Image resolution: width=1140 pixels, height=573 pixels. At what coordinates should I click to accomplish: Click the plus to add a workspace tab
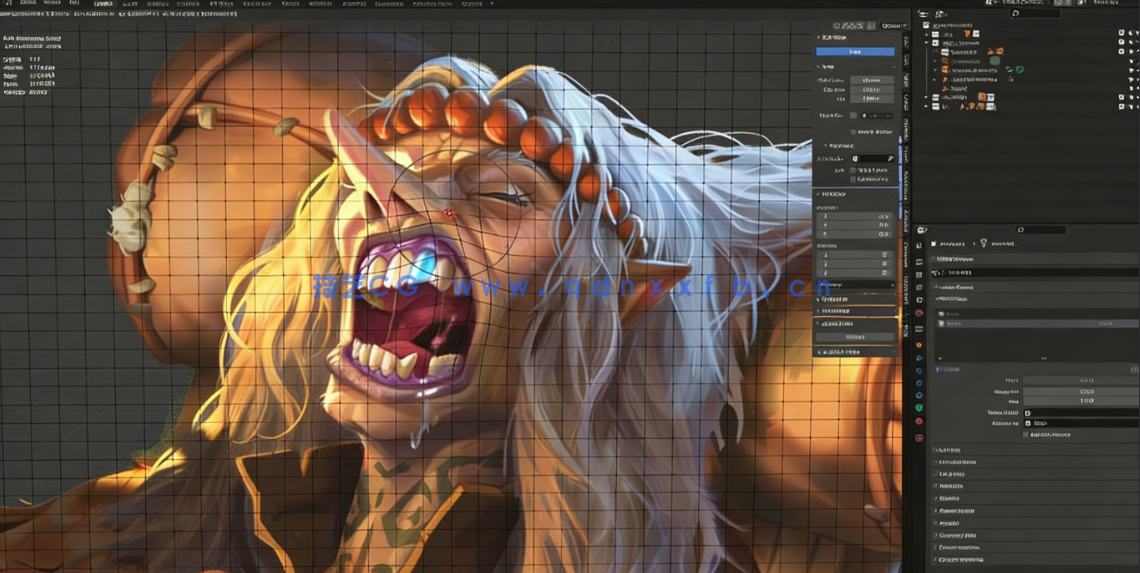[x=492, y=4]
